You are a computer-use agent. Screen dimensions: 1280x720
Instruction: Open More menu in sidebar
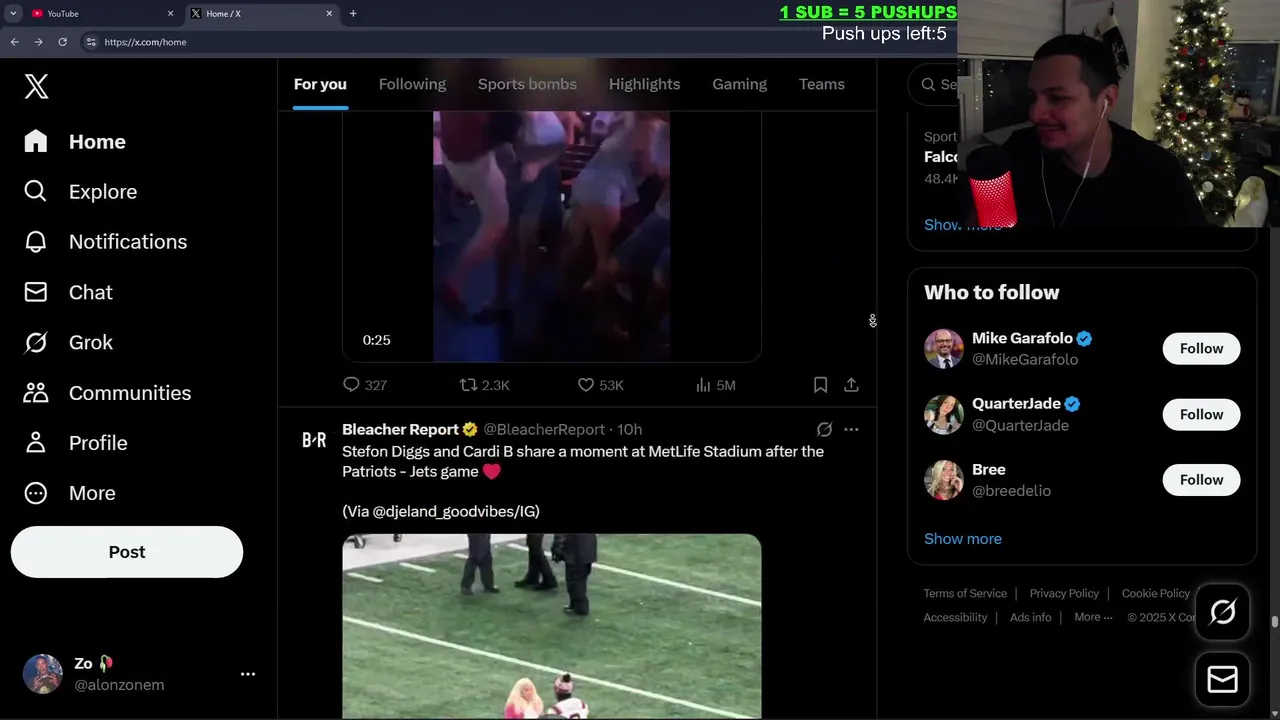pyautogui.click(x=70, y=493)
